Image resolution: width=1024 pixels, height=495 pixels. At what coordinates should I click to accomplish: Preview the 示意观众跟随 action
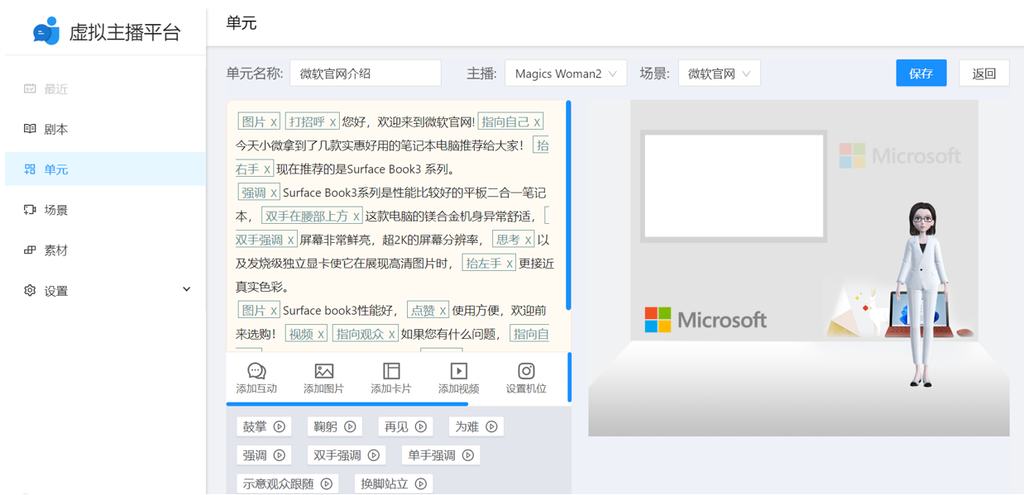tap(326, 484)
